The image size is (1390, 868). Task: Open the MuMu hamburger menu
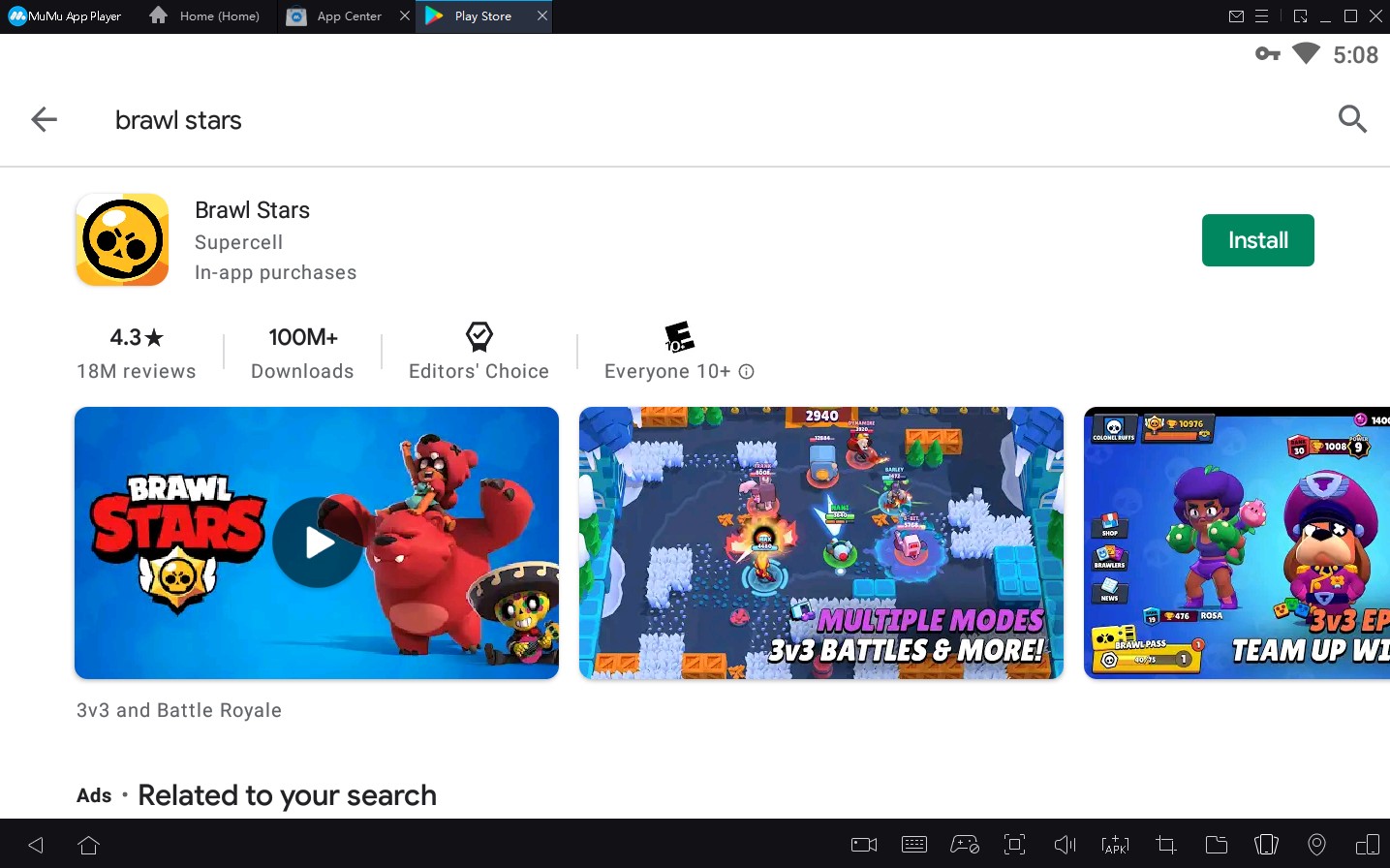1261,16
